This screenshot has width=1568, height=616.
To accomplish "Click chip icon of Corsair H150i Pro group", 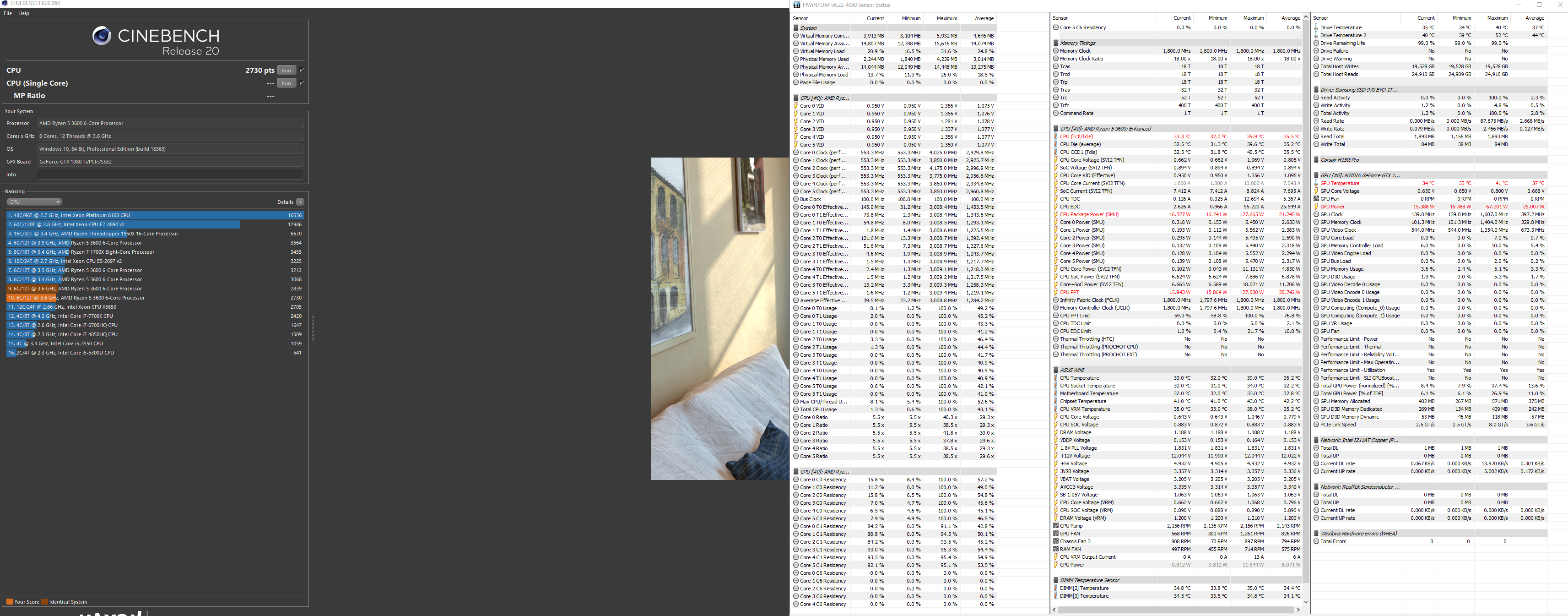I will 1316,160.
